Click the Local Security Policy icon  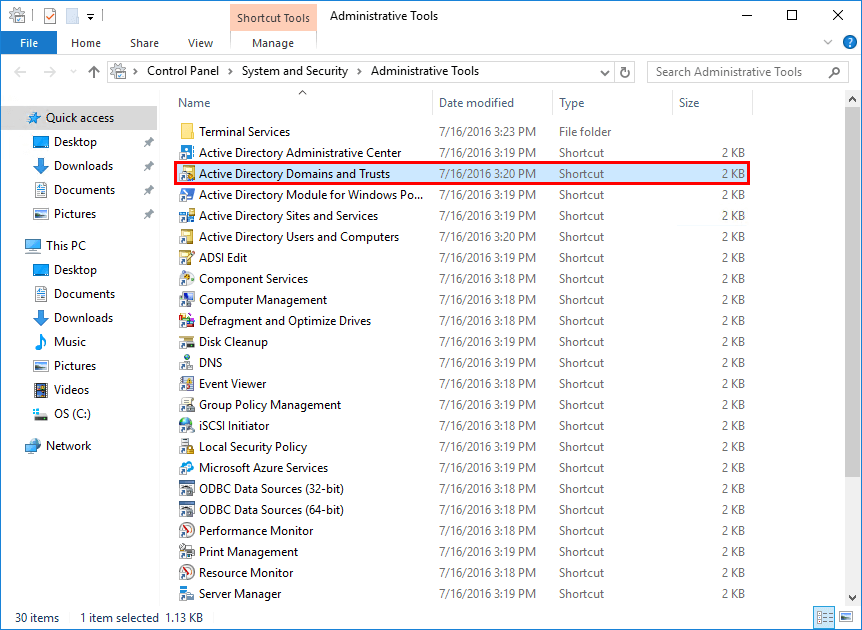point(187,447)
